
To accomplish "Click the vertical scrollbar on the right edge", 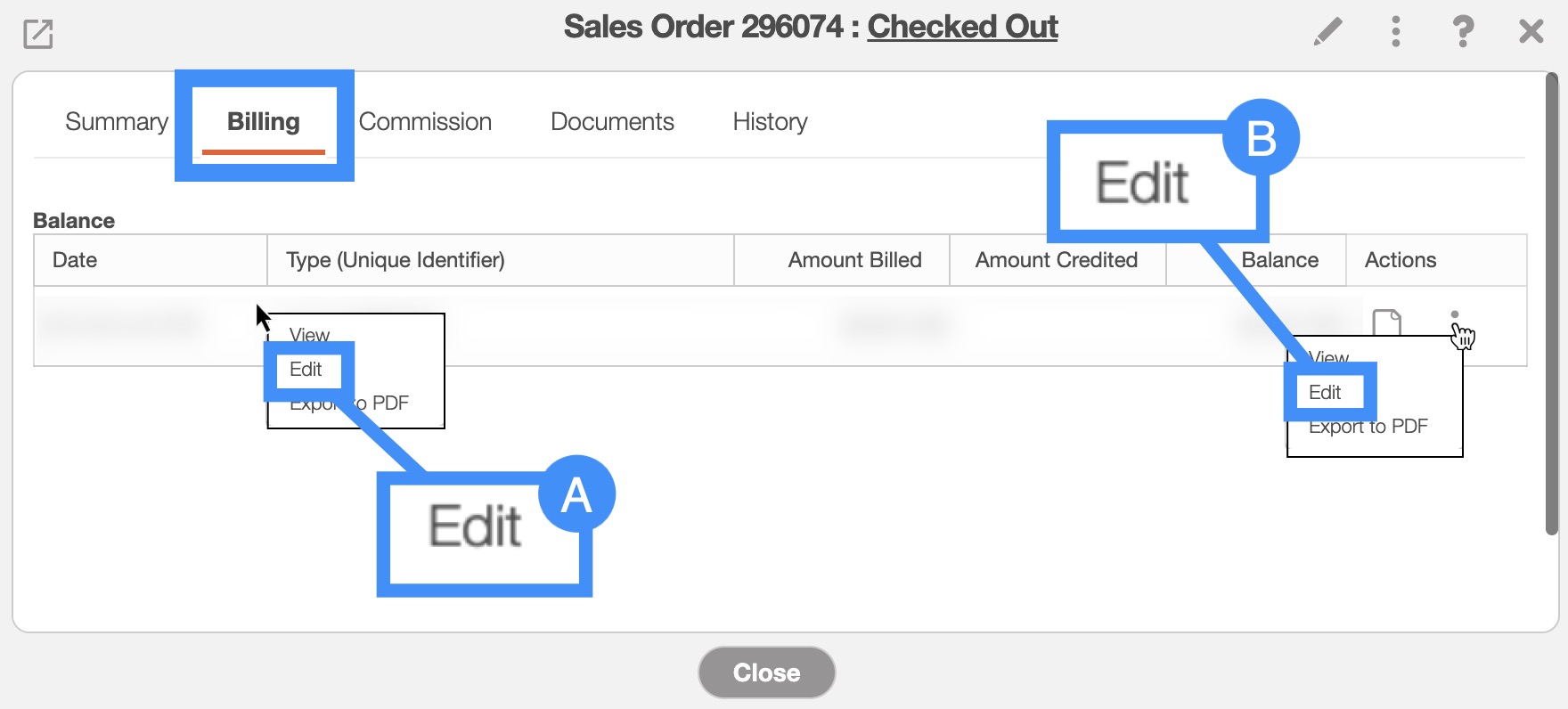I will 1551,303.
